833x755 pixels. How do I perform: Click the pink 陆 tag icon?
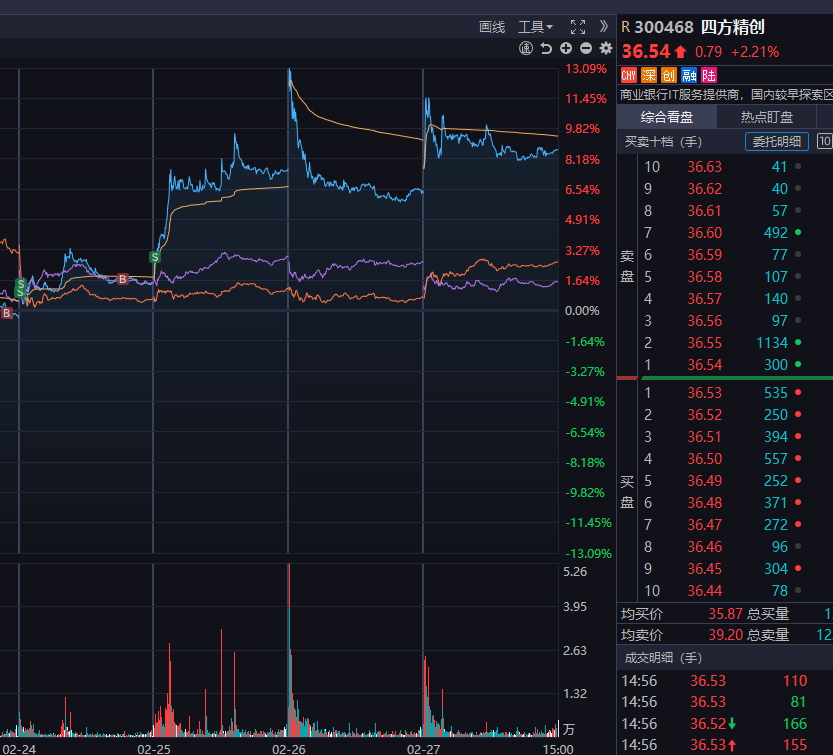pos(709,75)
